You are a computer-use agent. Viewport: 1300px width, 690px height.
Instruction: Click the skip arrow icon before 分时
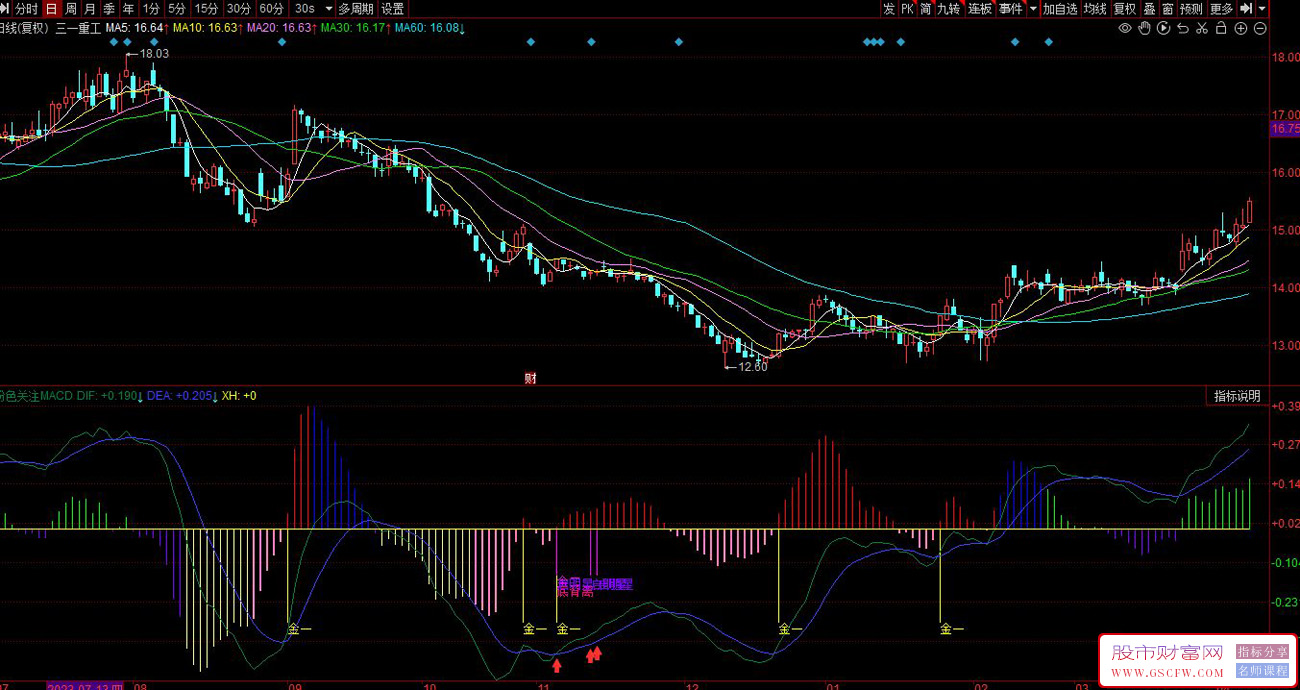(x=4, y=9)
